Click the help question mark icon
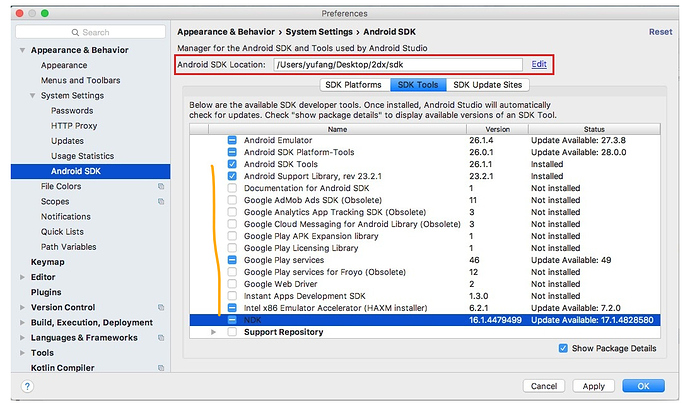The width and height of the screenshot is (690, 403). click(27, 386)
